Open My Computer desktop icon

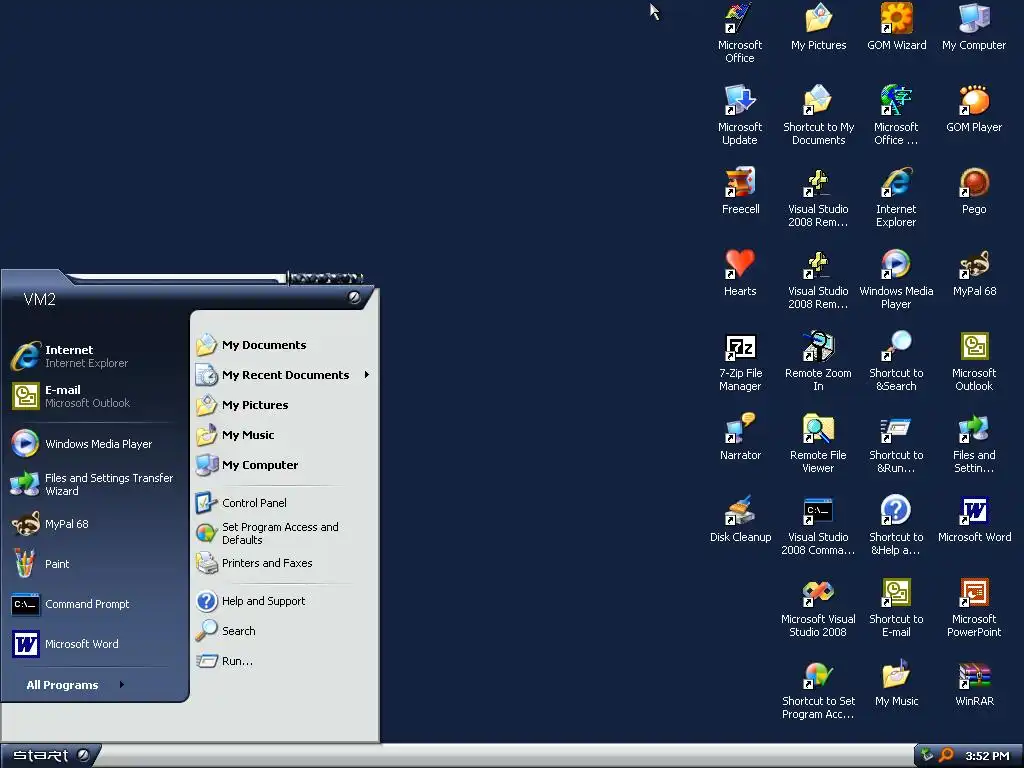click(974, 27)
